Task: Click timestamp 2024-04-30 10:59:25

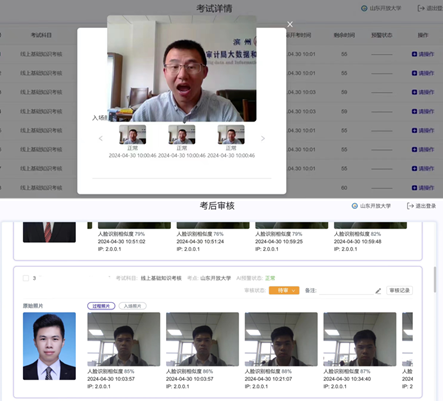Action: point(279,241)
